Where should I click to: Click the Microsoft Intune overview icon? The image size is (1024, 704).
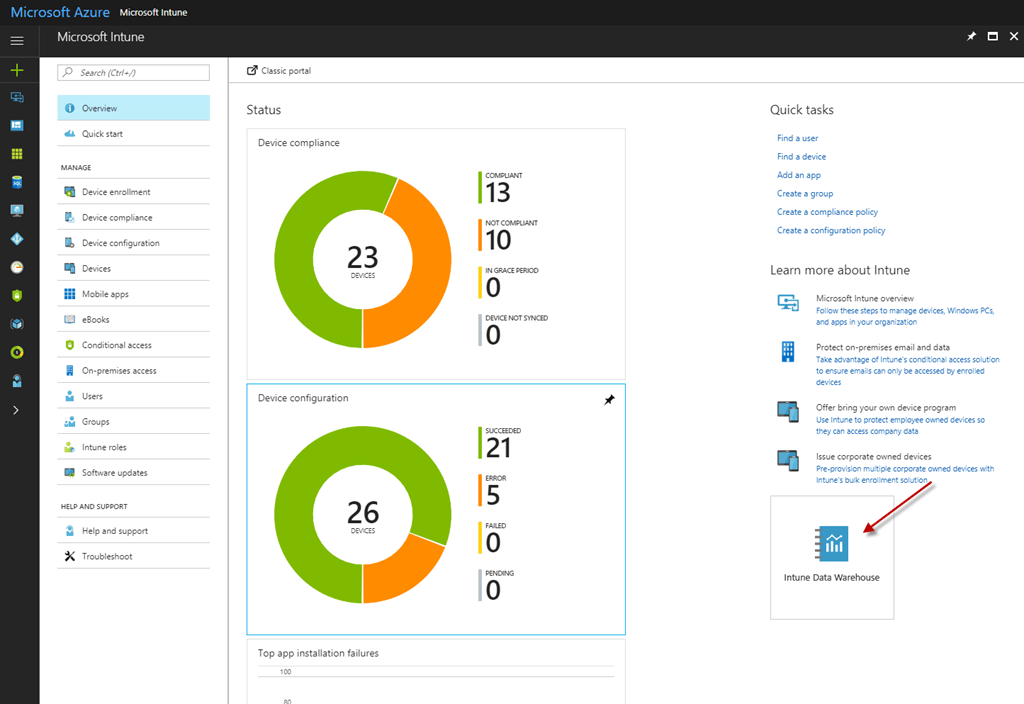pos(788,302)
